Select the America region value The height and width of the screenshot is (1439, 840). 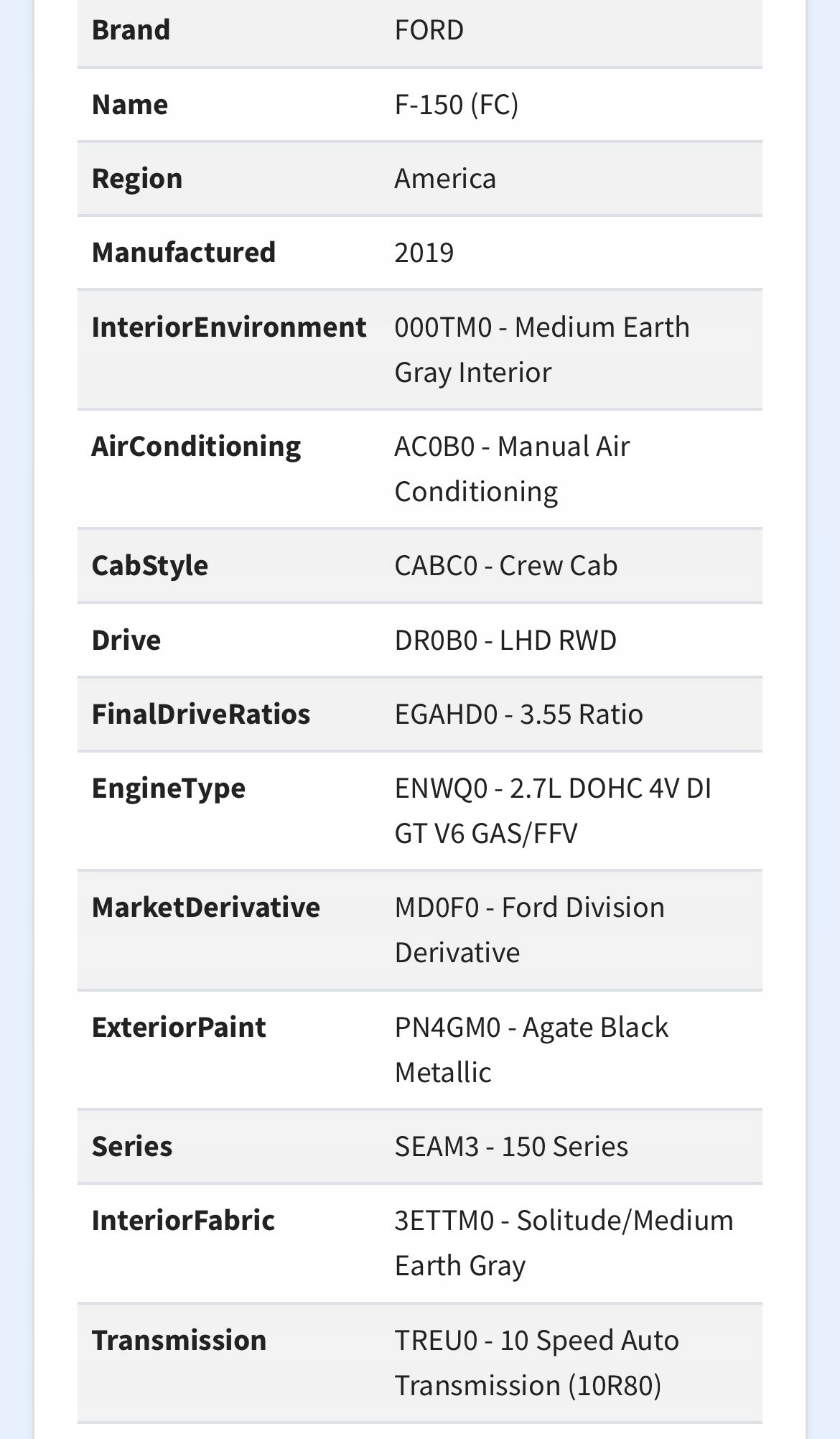[x=444, y=179]
